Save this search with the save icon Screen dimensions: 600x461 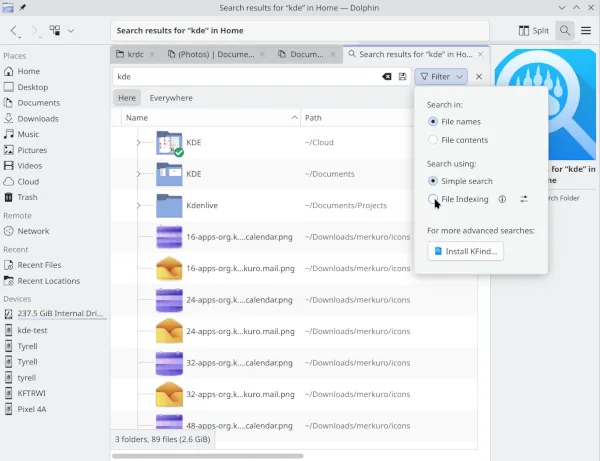tap(402, 77)
